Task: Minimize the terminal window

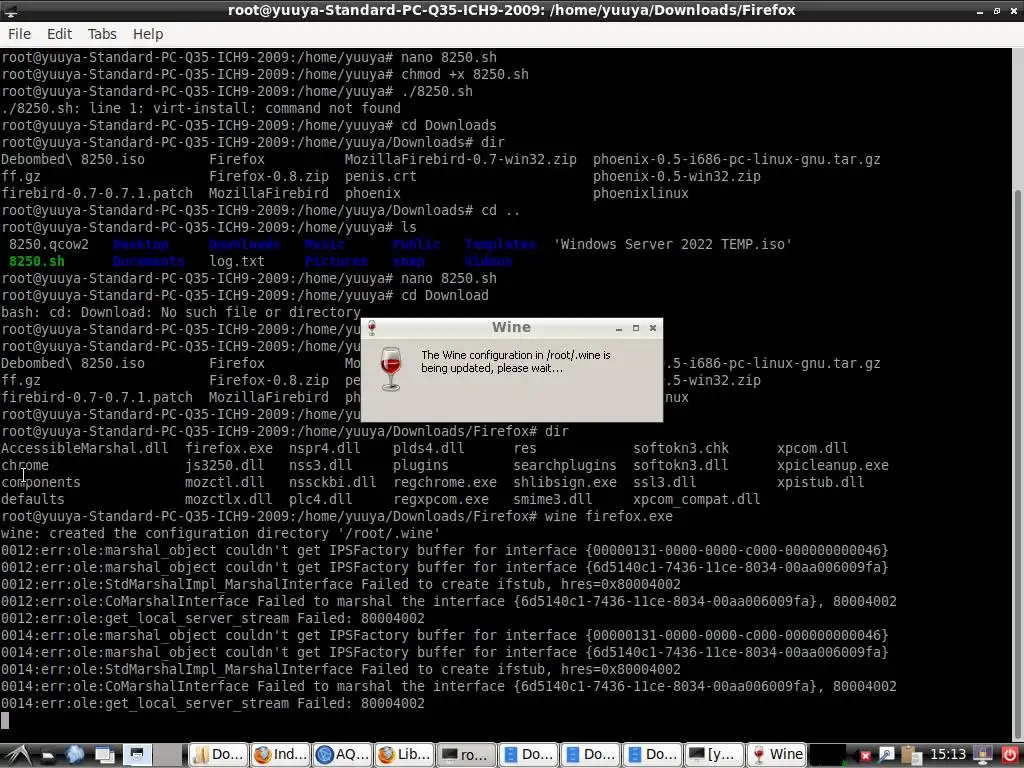Action: (x=980, y=11)
